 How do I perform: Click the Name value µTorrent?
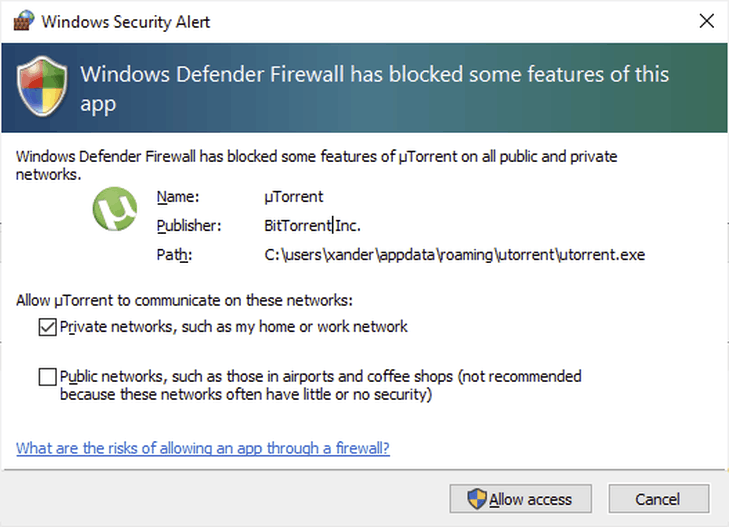point(293,197)
